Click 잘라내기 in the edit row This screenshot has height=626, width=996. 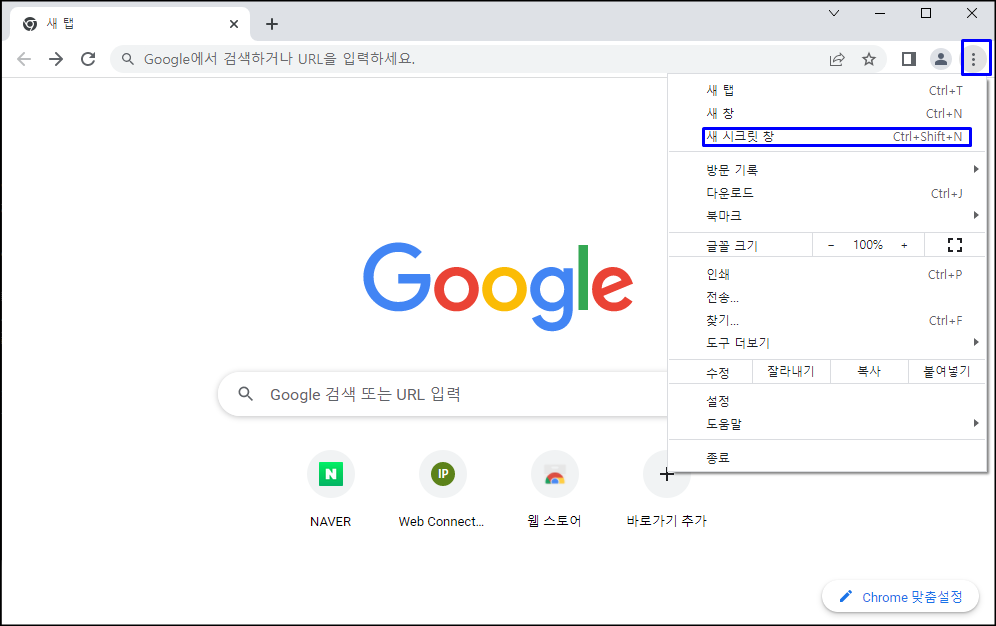[791, 371]
